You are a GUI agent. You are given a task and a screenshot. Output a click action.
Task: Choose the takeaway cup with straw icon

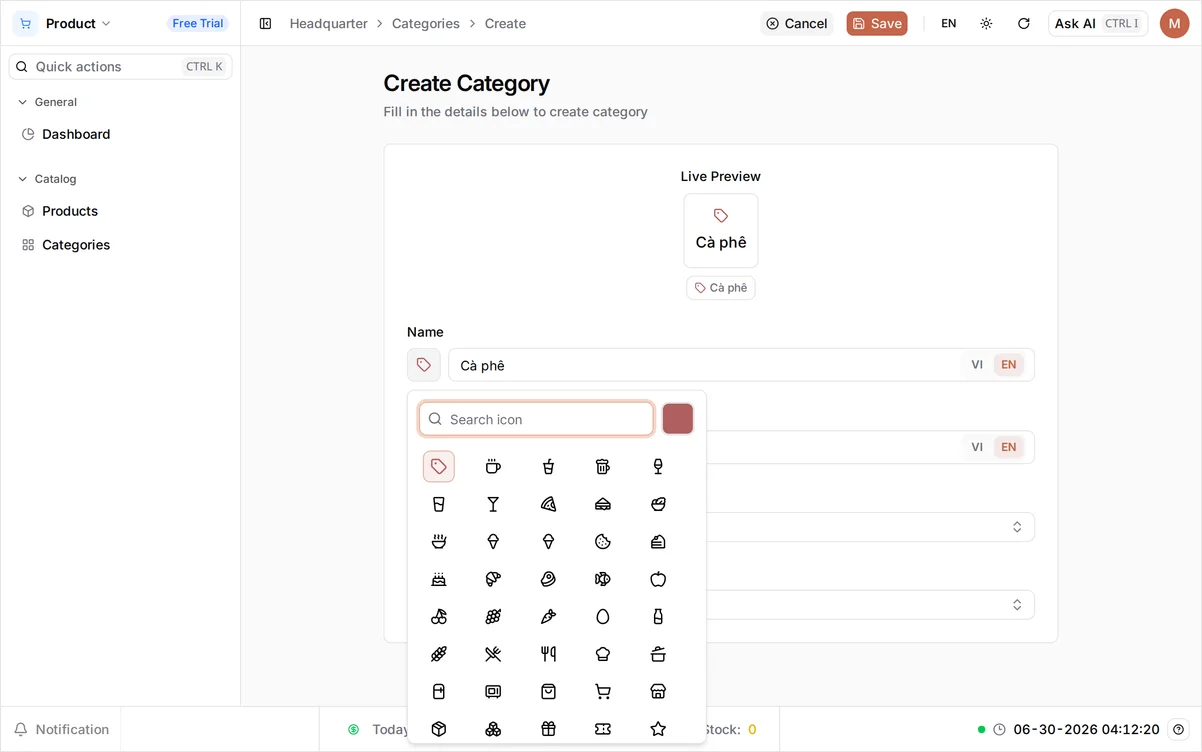[x=548, y=467]
